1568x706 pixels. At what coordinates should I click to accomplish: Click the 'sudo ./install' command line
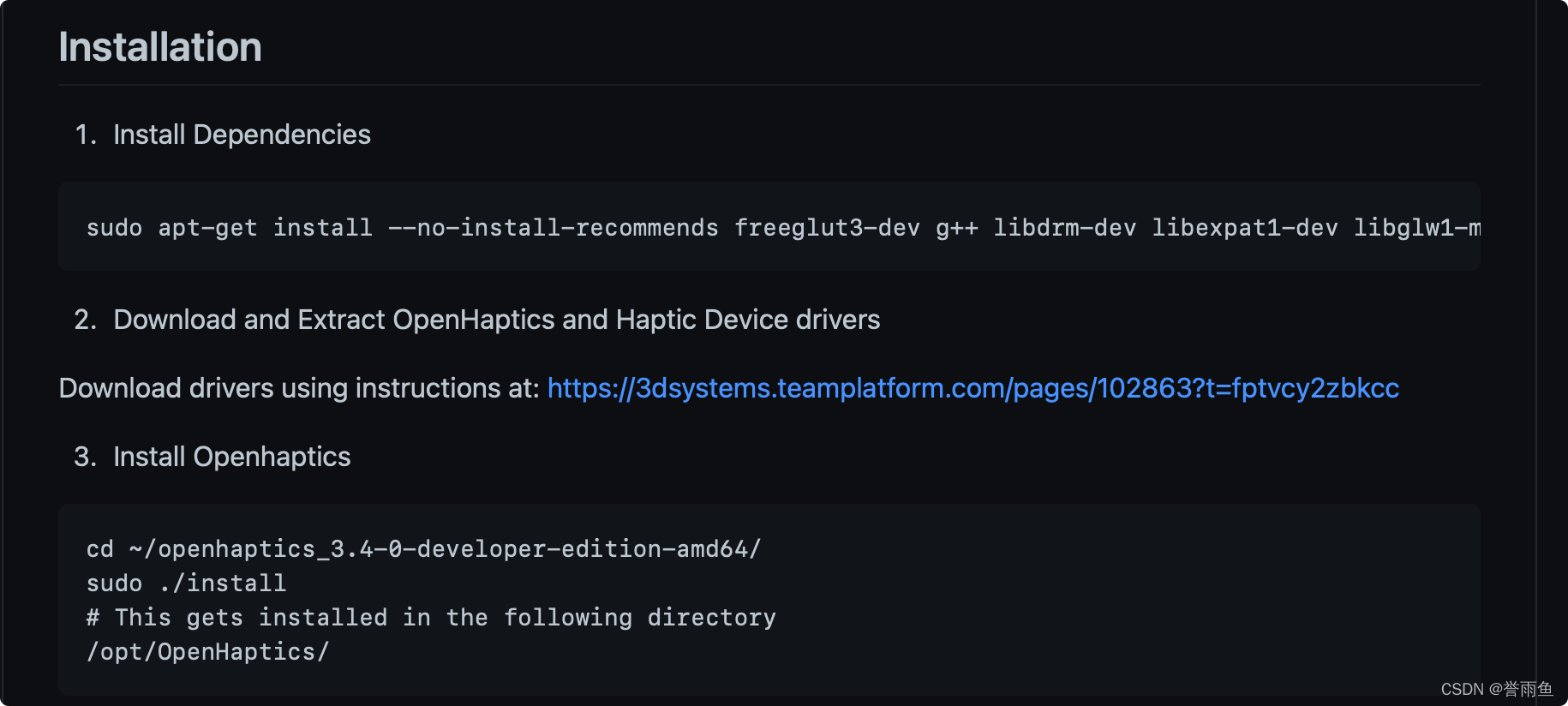coord(186,583)
